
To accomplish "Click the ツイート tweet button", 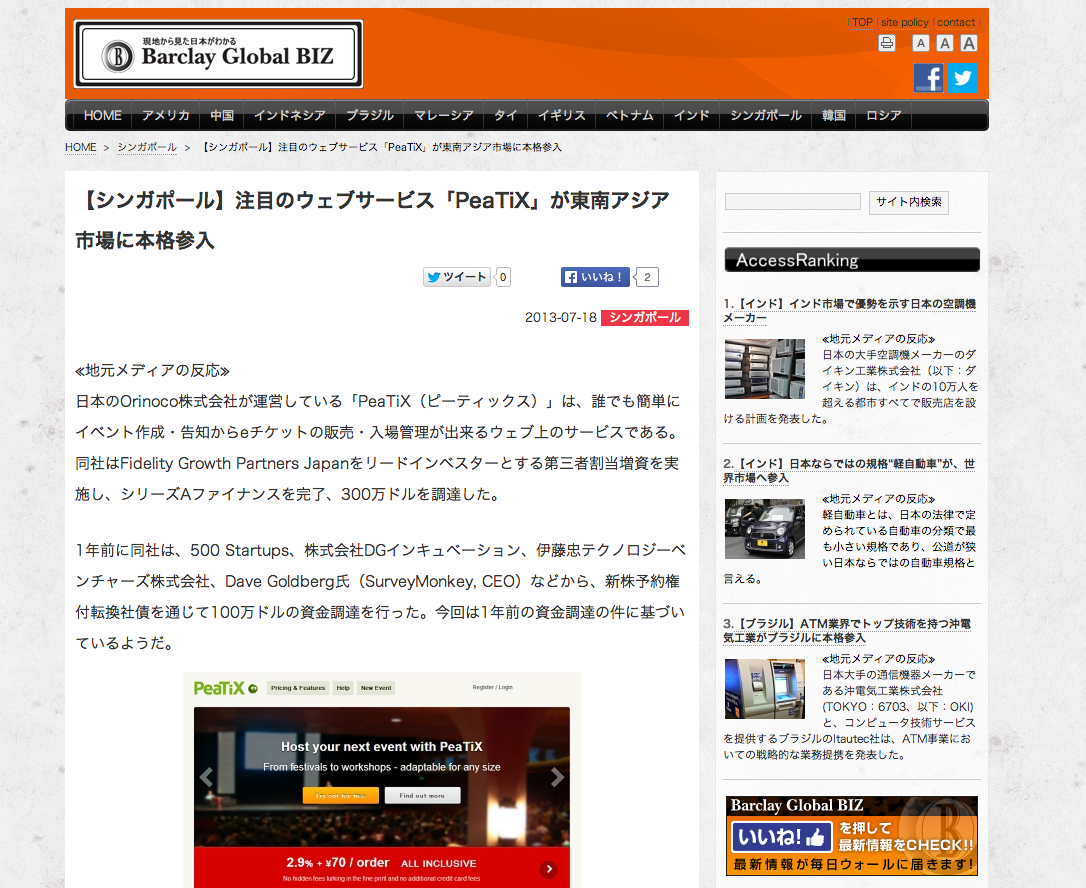I will (456, 277).
